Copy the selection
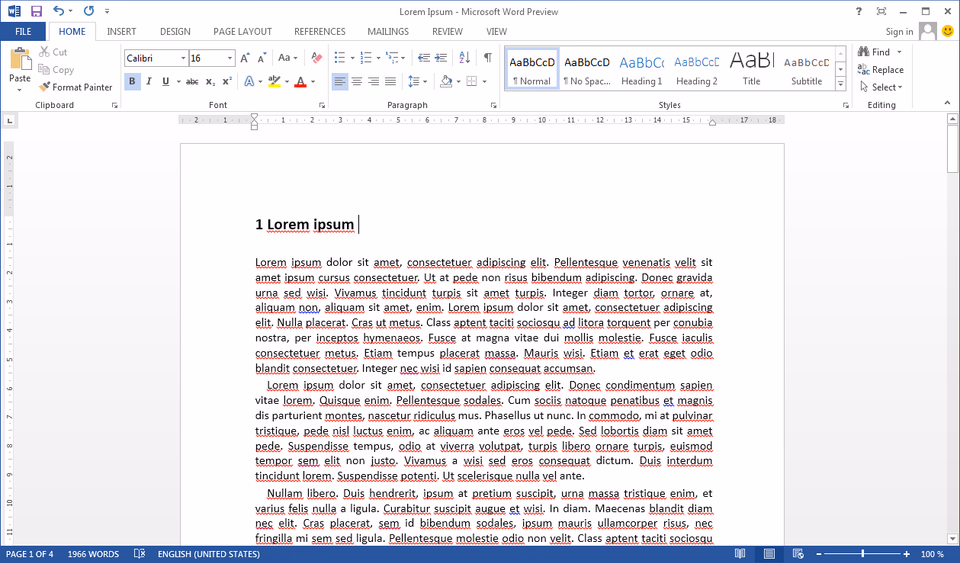Viewport: 960px width, 563px height. 56,70
